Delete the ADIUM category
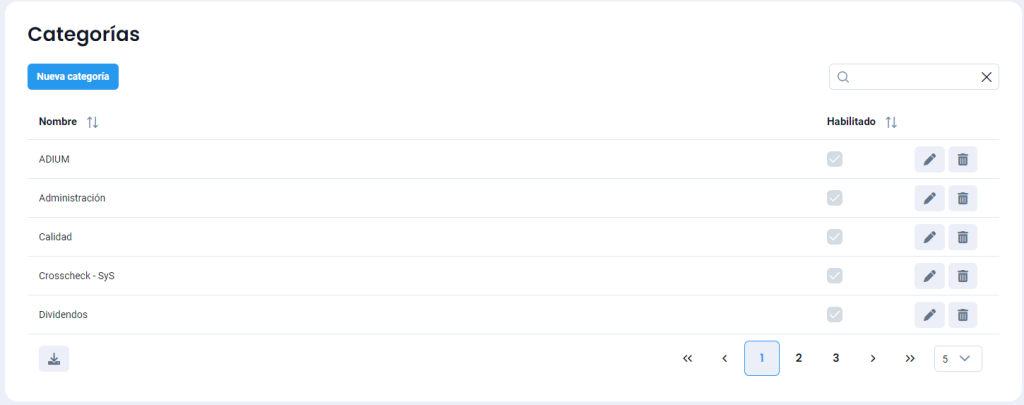The height and width of the screenshot is (405, 1024). 962,159
